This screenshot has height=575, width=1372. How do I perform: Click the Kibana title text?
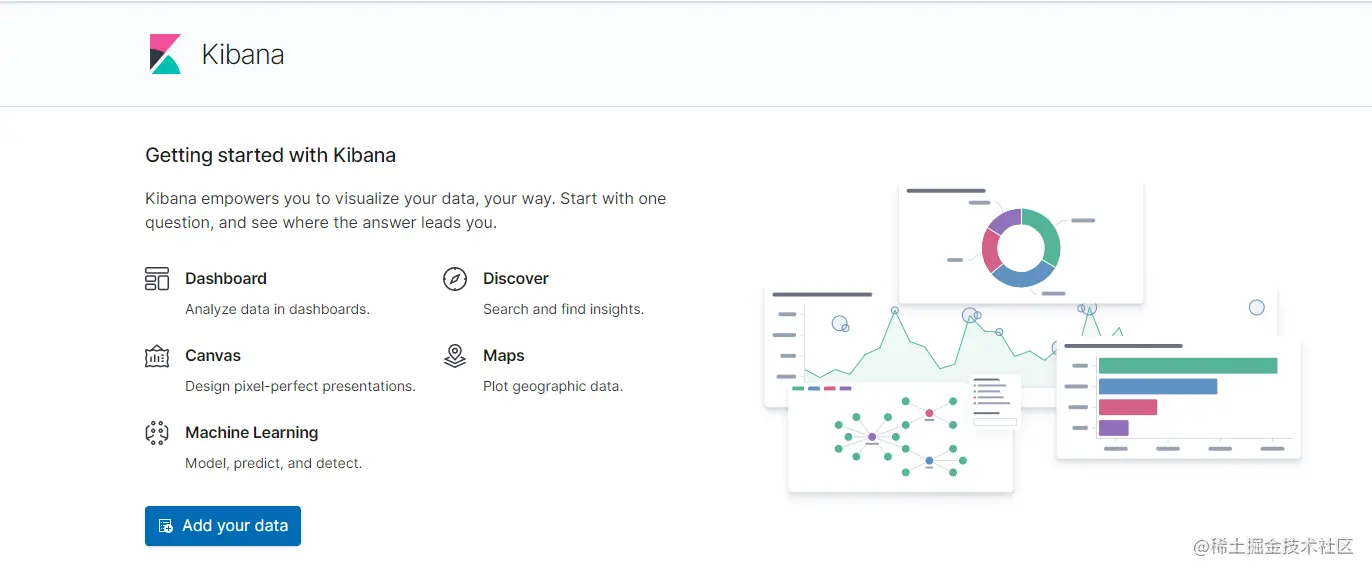pos(243,54)
